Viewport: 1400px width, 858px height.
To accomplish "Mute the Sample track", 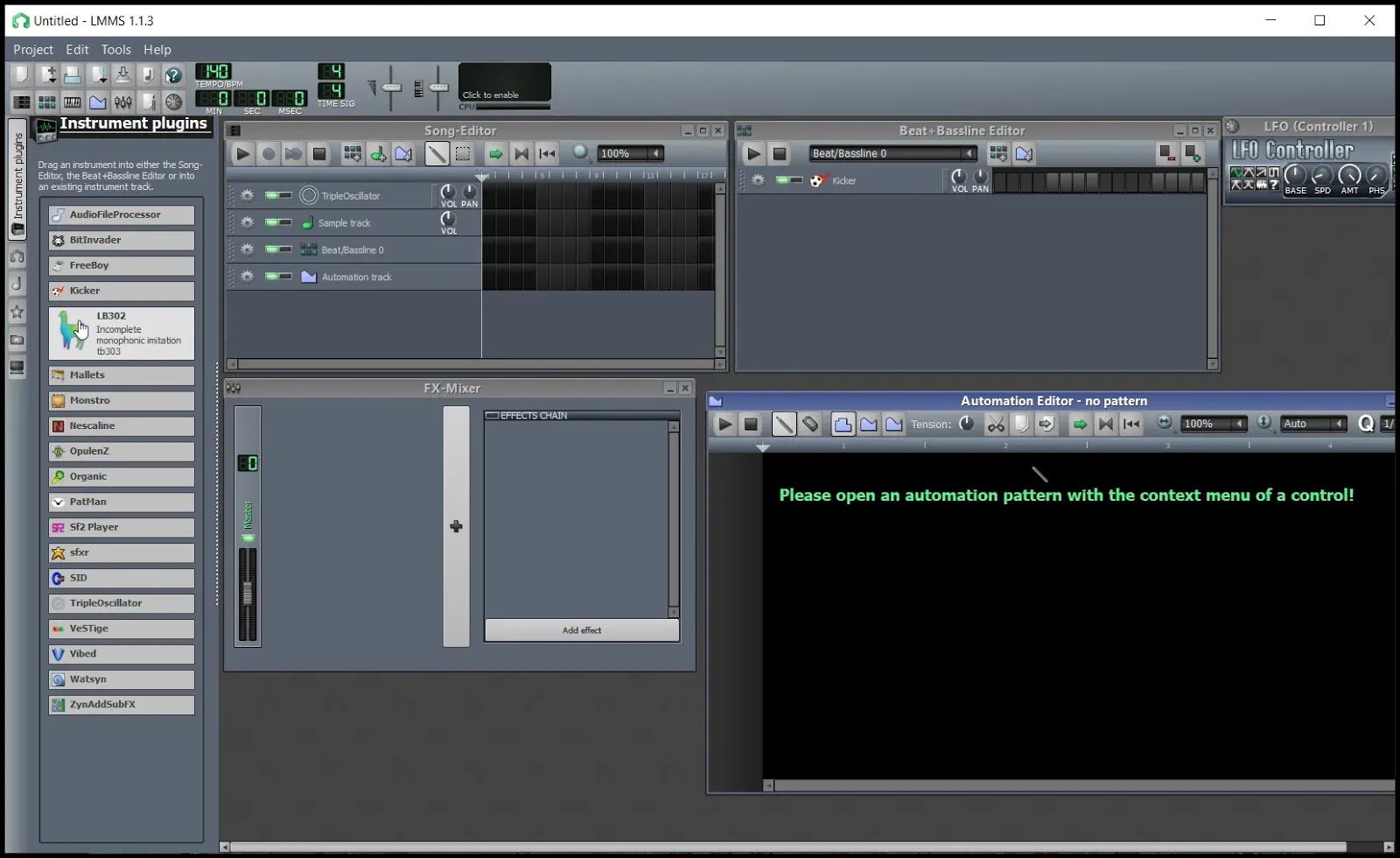I will 271,222.
